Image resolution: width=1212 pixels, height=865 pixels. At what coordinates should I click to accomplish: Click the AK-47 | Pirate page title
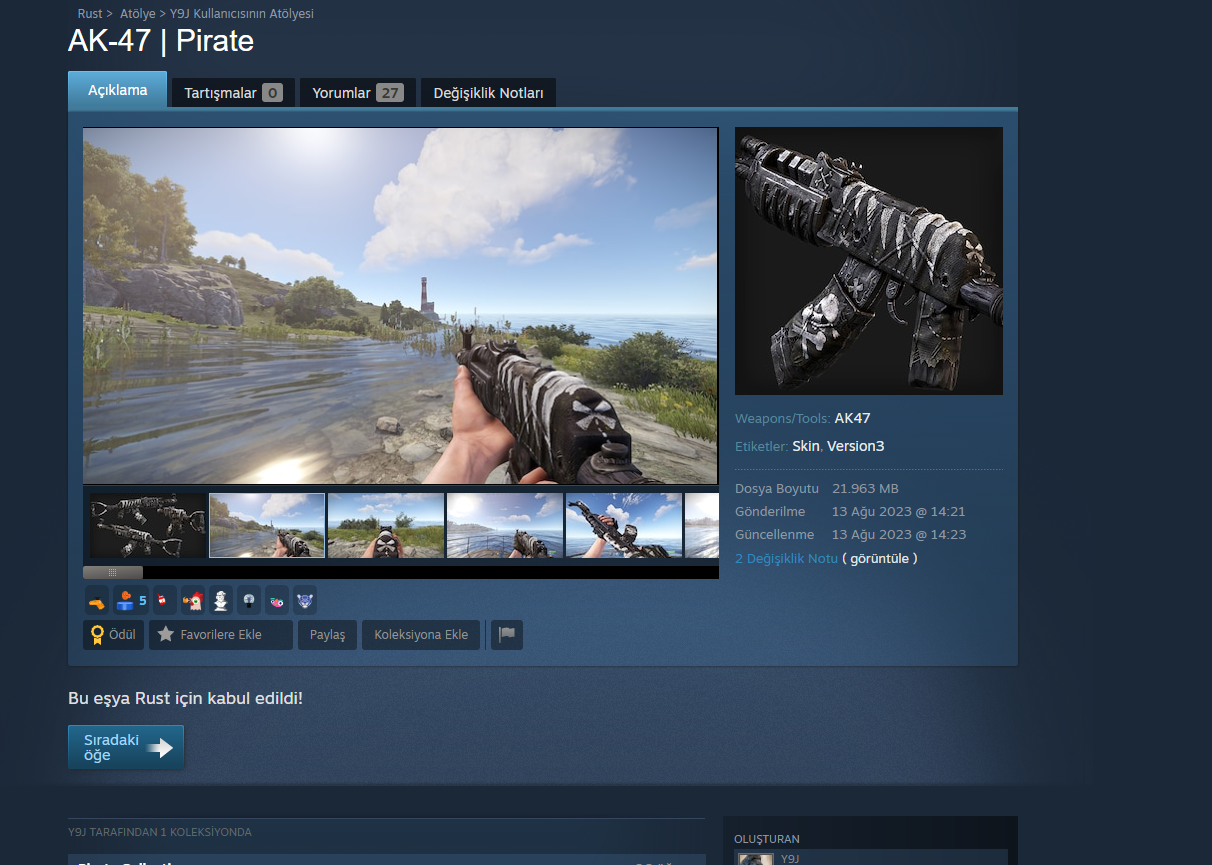coord(161,41)
